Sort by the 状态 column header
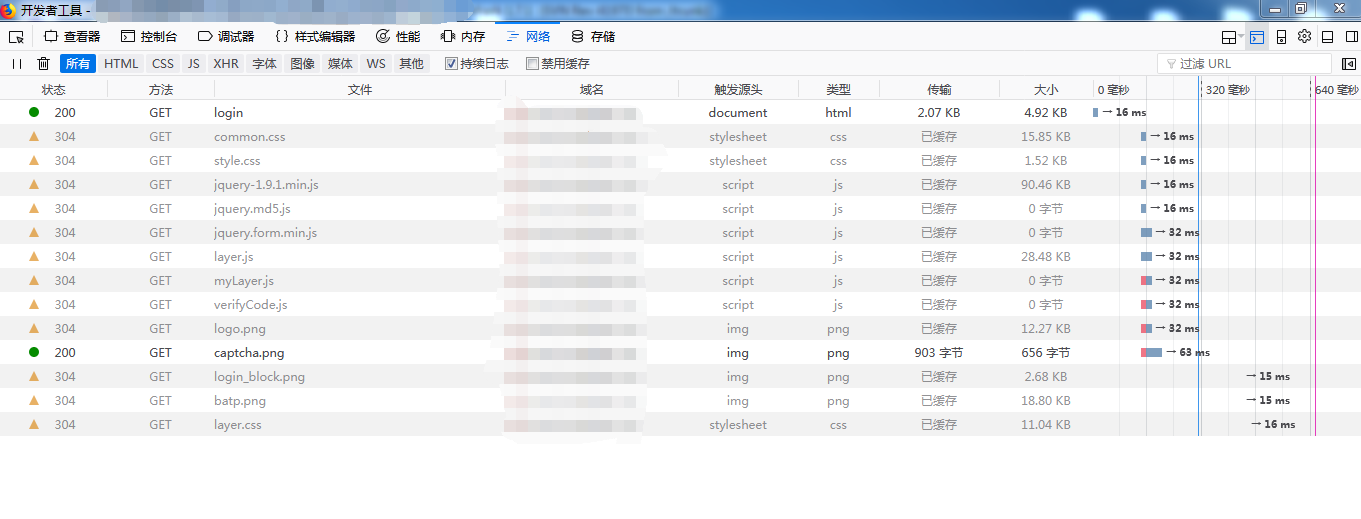 (x=54, y=89)
